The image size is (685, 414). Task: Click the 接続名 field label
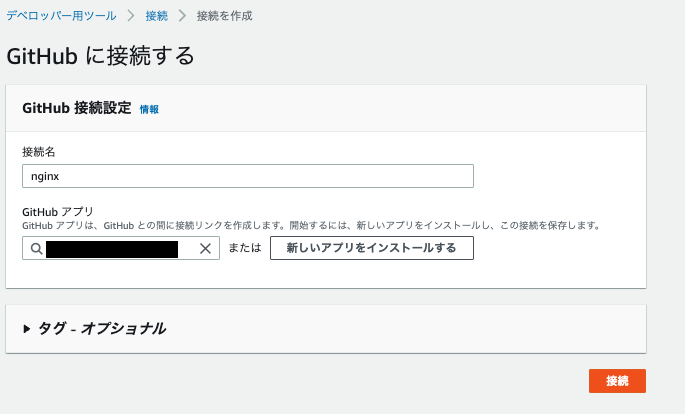[x=38, y=152]
